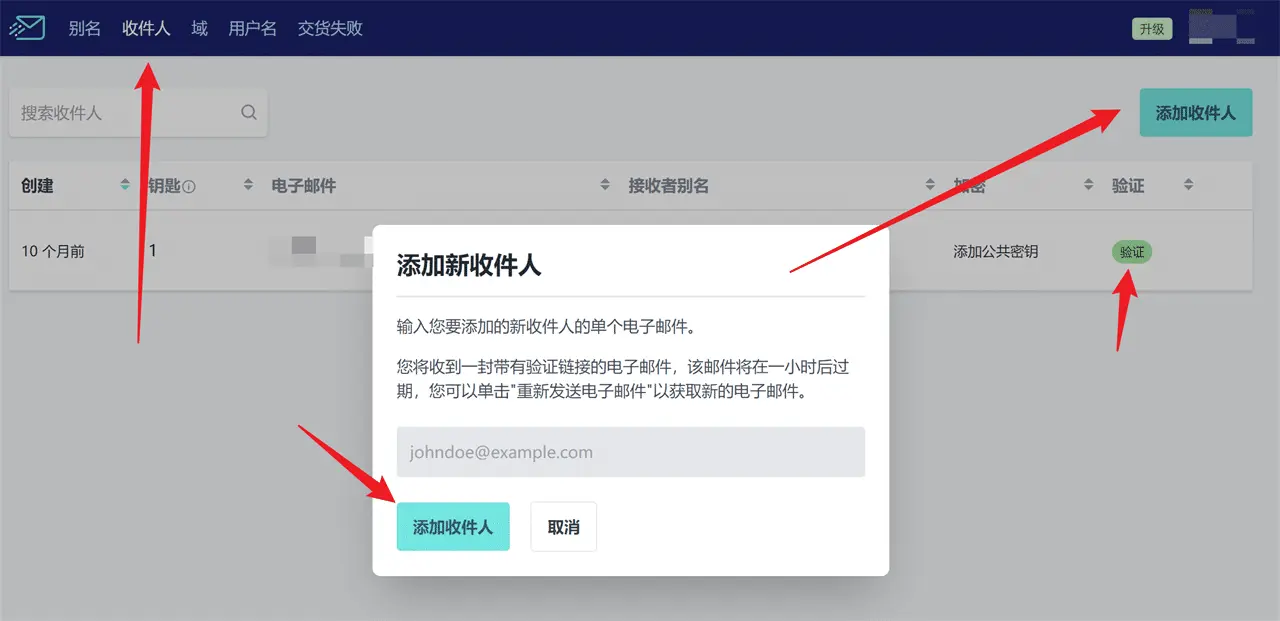
Task: Click the 升级 upgrade badge
Action: coord(1152,29)
